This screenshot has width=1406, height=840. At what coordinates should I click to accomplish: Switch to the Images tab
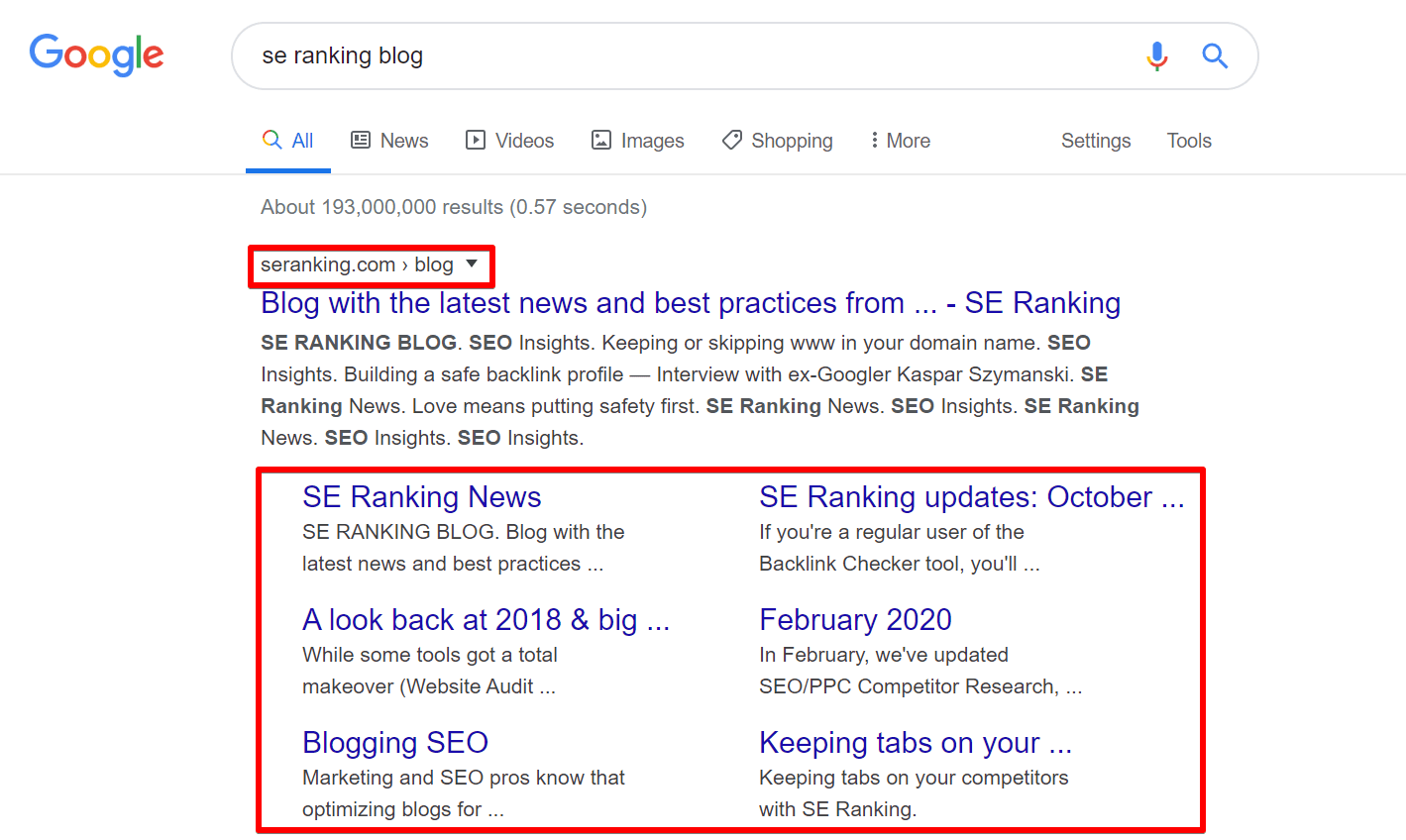click(x=637, y=141)
